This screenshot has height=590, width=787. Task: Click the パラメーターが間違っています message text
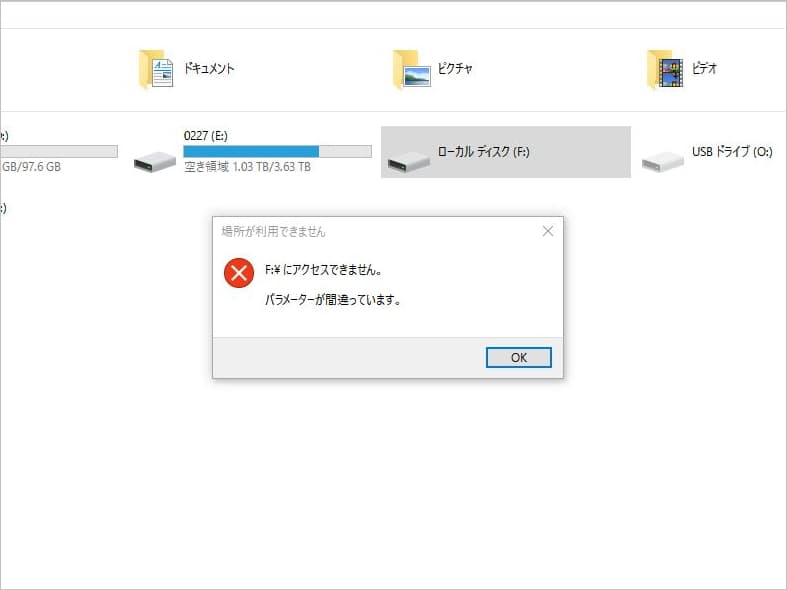[x=333, y=300]
